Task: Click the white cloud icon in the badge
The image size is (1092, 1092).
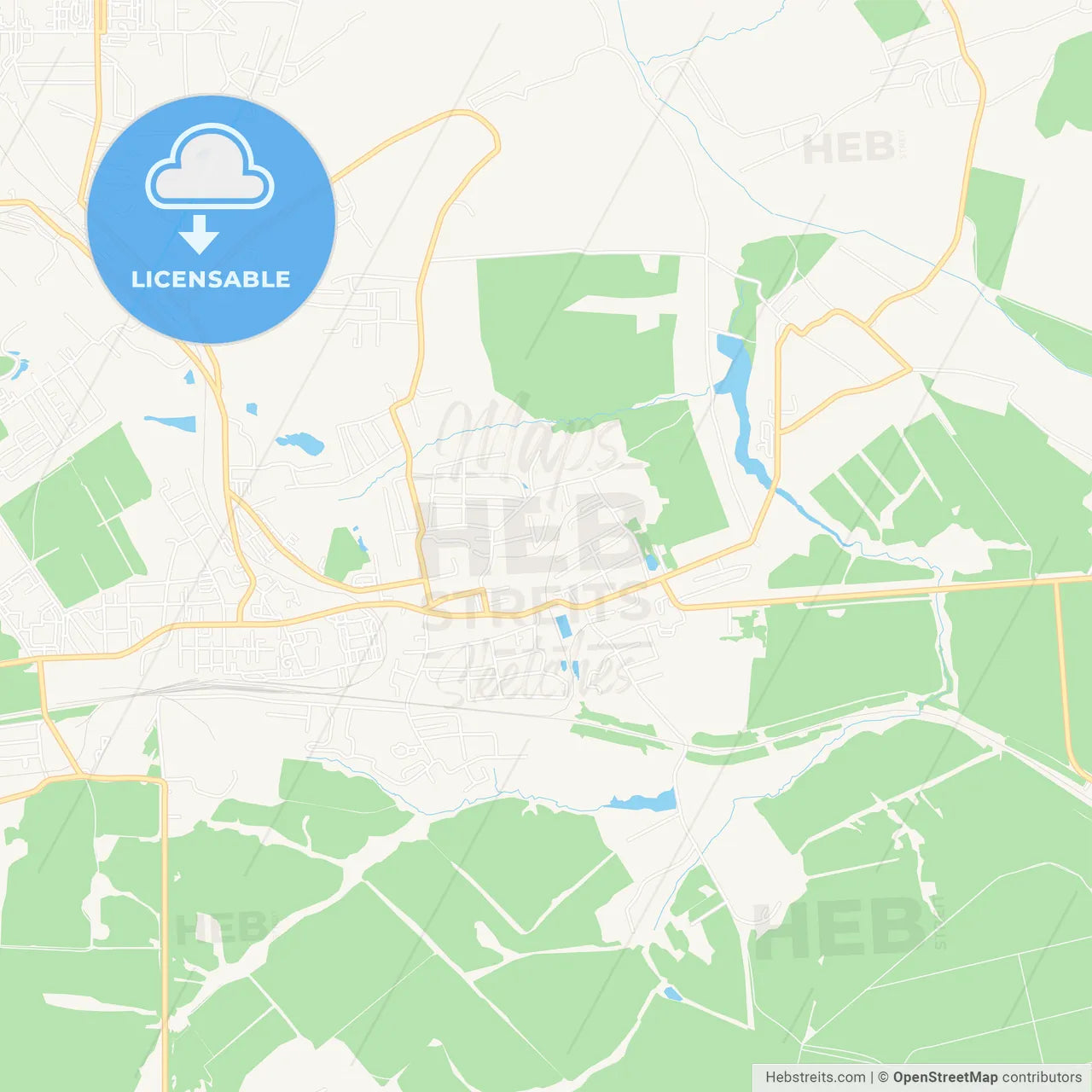Action: (210, 167)
